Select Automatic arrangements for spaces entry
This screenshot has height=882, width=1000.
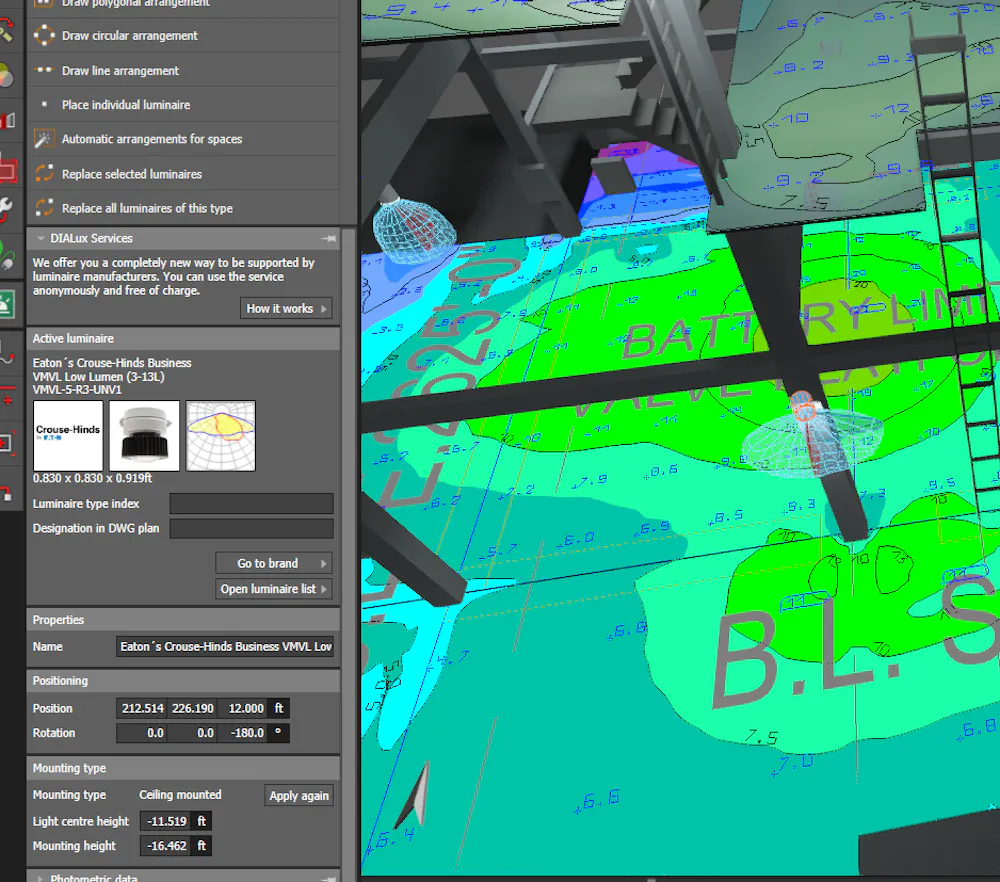coord(152,139)
